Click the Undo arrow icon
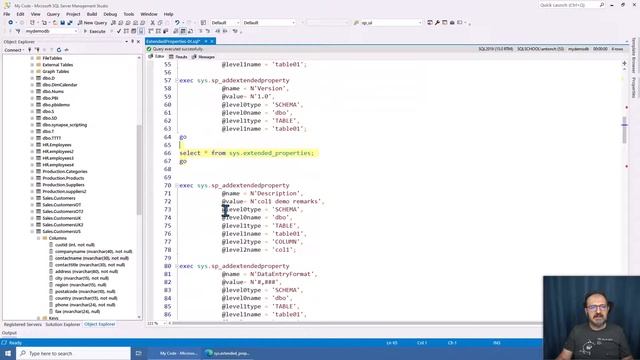The height and width of the screenshot is (360, 640). 177,23
